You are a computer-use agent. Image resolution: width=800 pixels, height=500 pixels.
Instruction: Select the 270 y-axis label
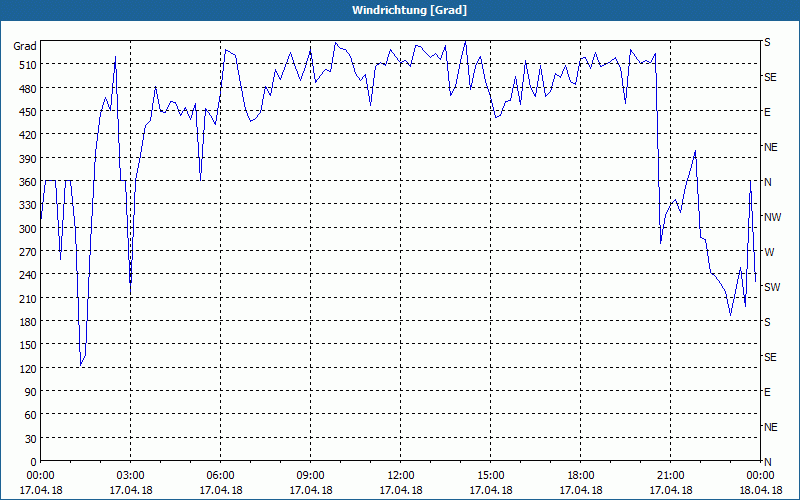click(28, 252)
